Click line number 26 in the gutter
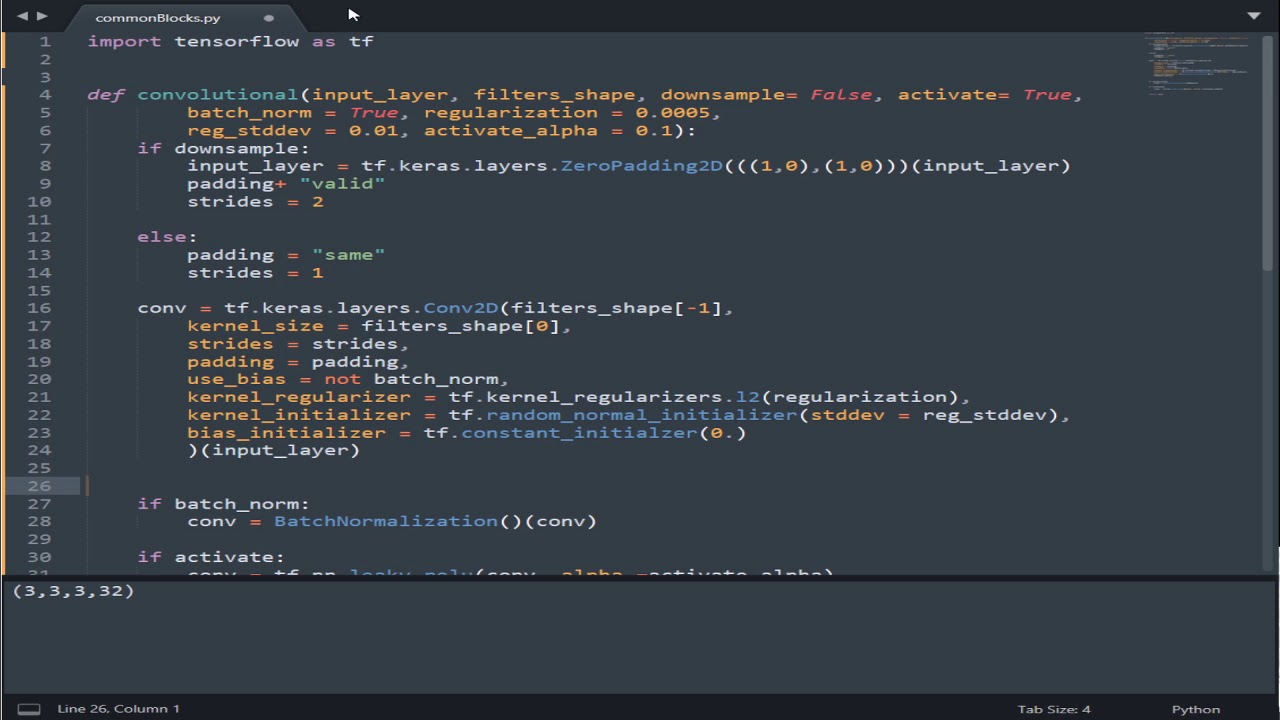Viewport: 1280px width, 720px height. pos(39,486)
